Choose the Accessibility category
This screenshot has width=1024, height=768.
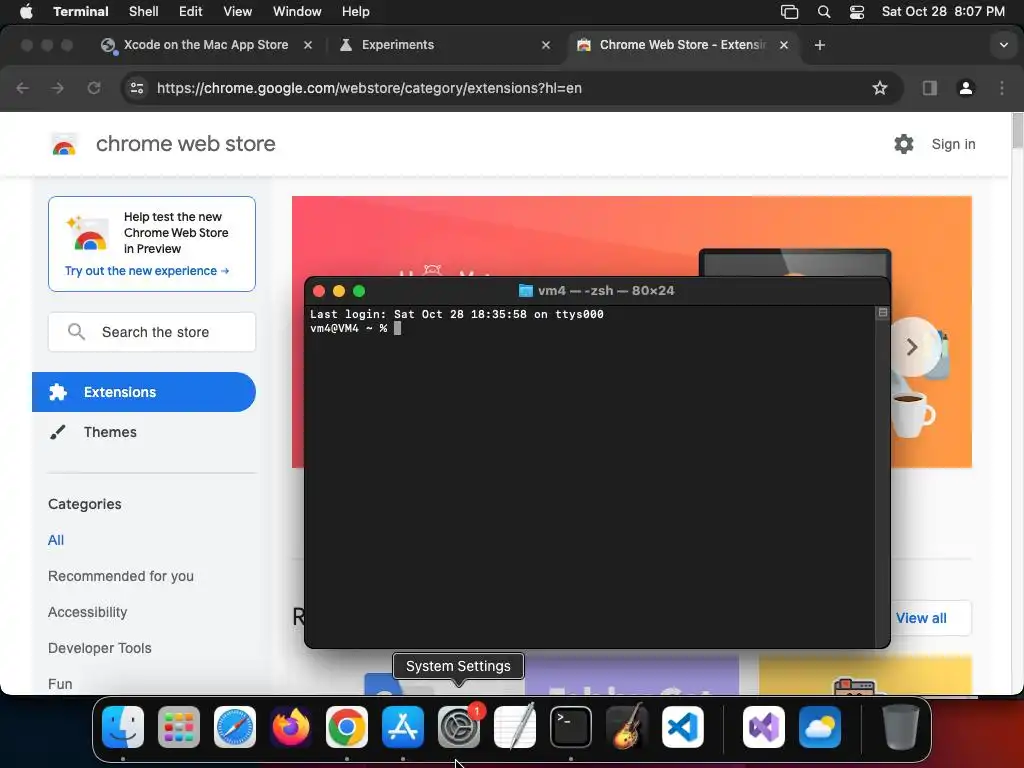88,612
